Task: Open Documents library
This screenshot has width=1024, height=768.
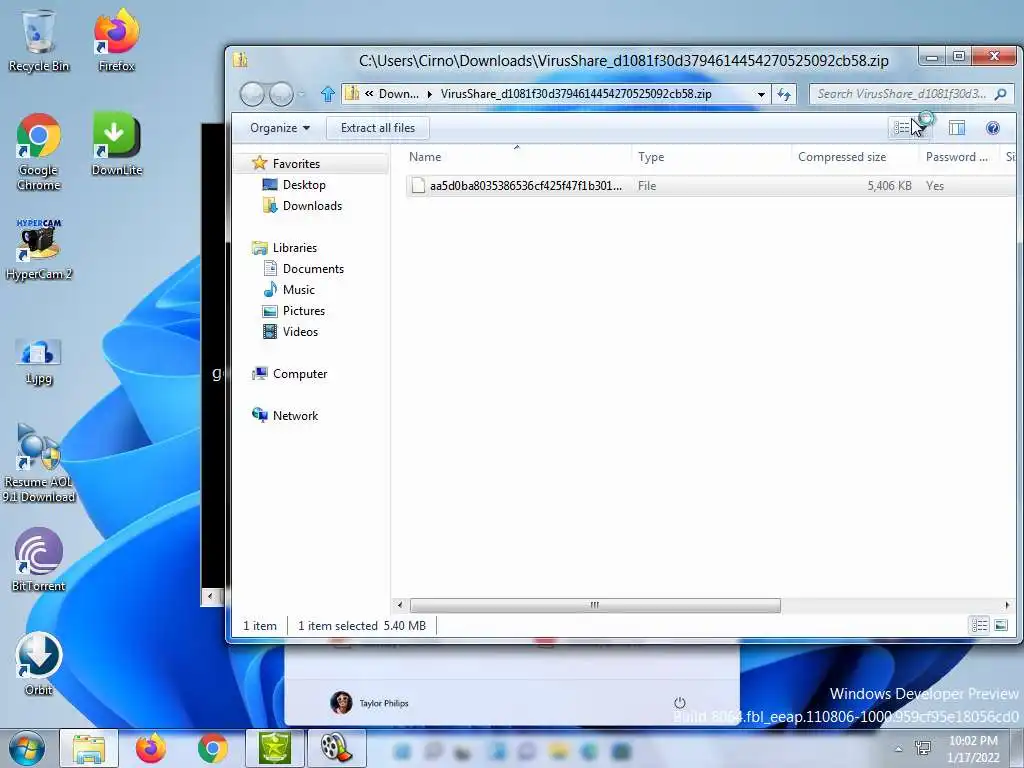Action: (x=313, y=268)
